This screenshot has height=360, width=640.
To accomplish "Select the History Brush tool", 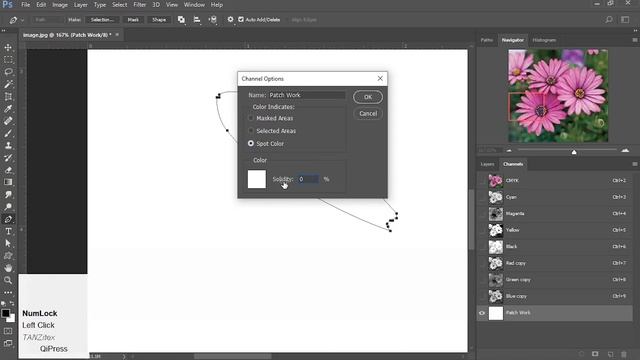I will [8, 158].
